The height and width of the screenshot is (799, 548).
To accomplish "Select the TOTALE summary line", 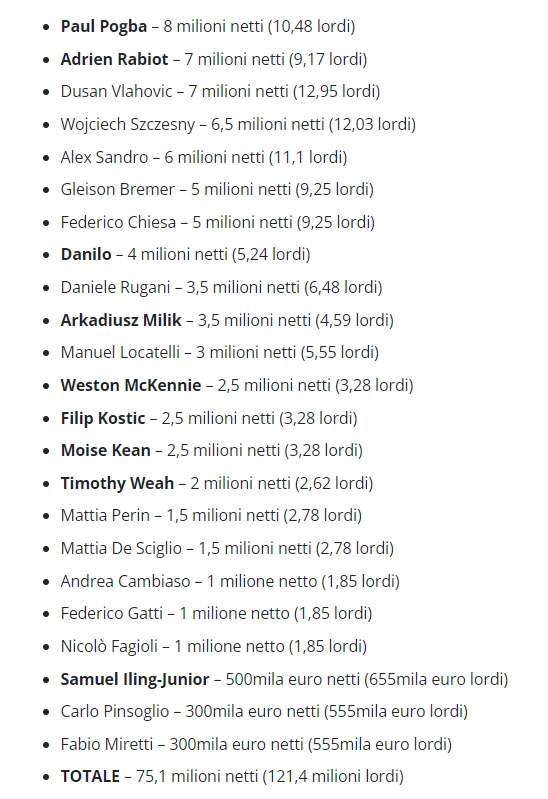I will (232, 777).
